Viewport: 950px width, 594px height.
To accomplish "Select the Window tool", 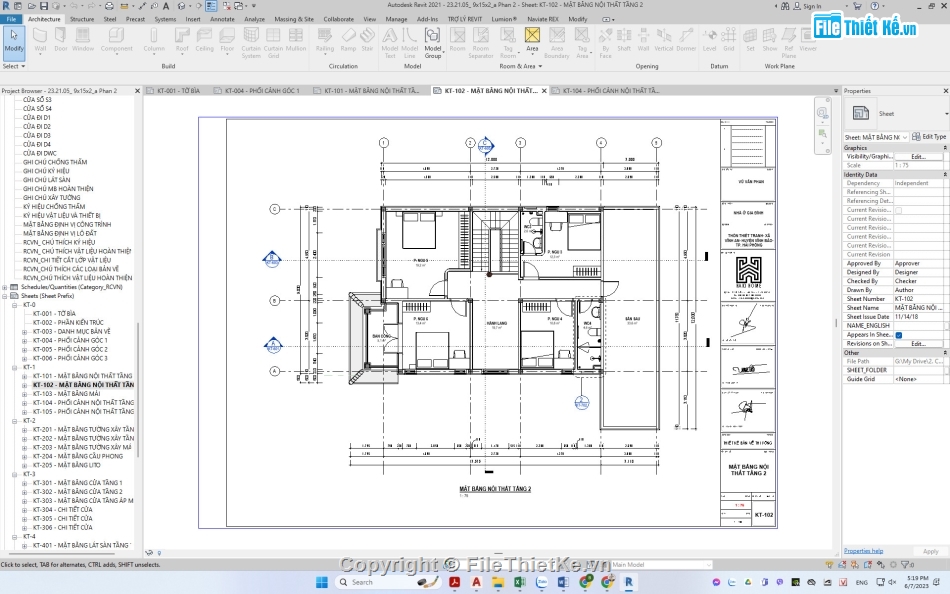I will [x=83, y=41].
